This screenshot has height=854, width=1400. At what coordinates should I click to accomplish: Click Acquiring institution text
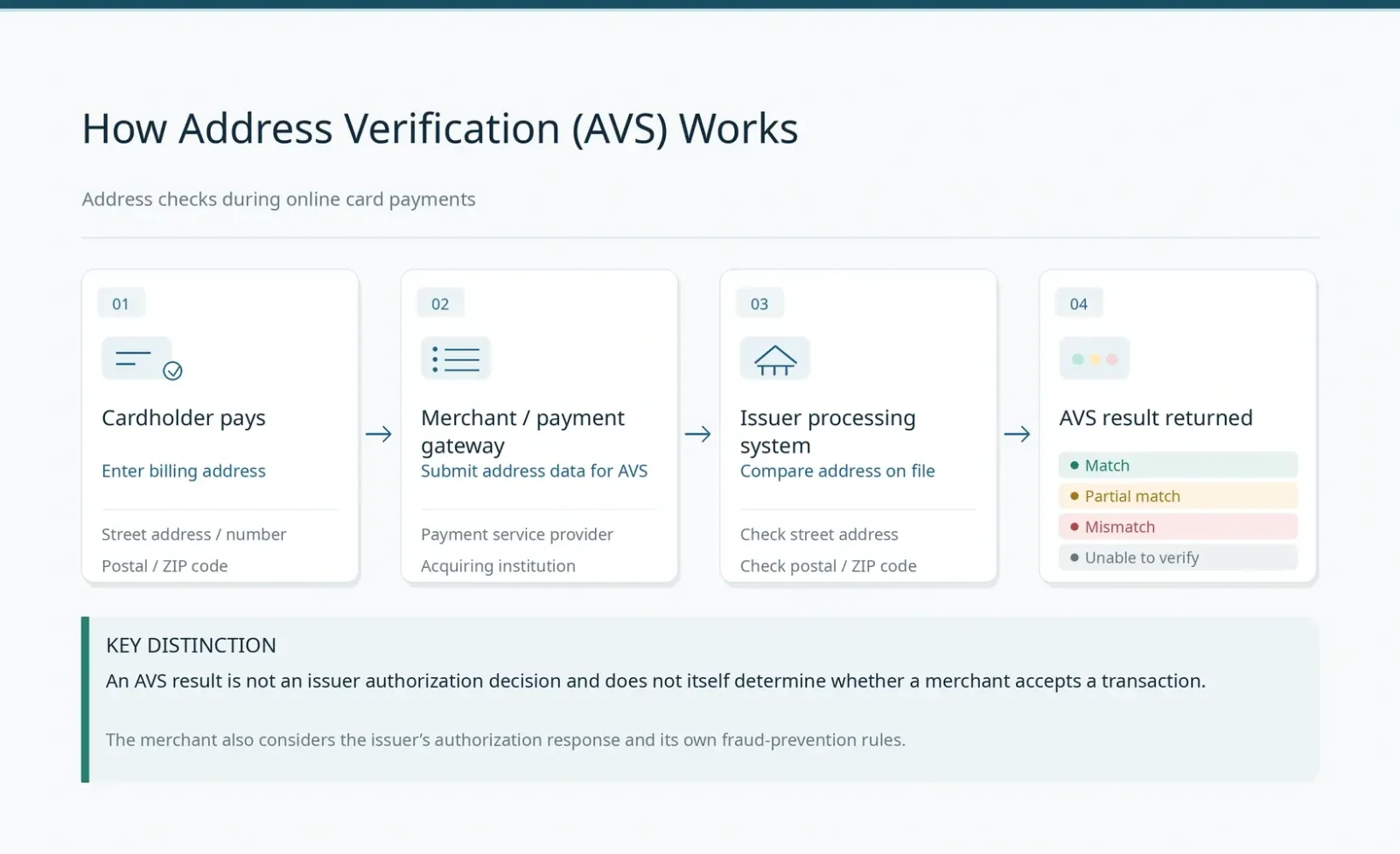click(x=498, y=566)
